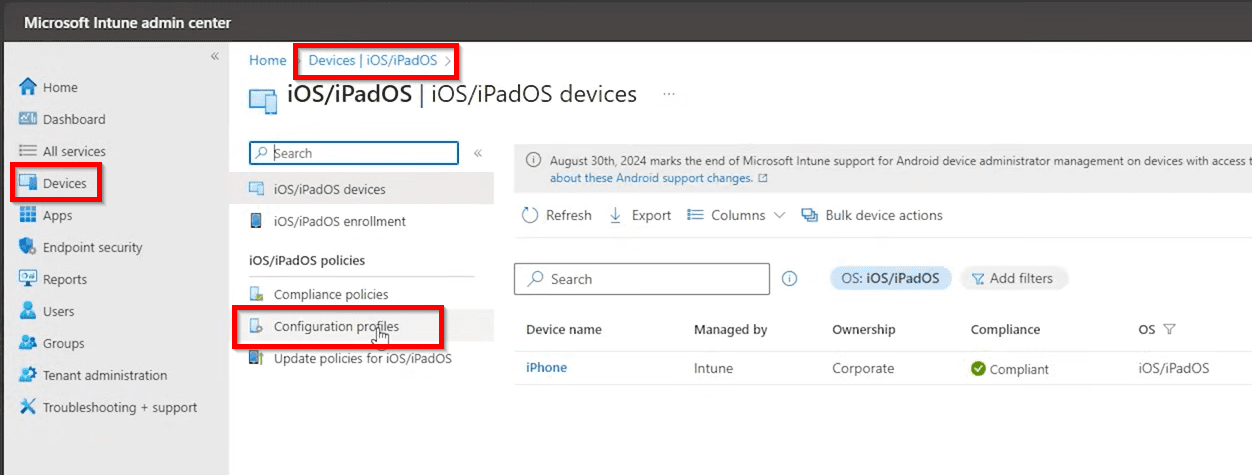1252x475 pixels.
Task: Click the Home icon in the sidebar
Action: coord(28,87)
